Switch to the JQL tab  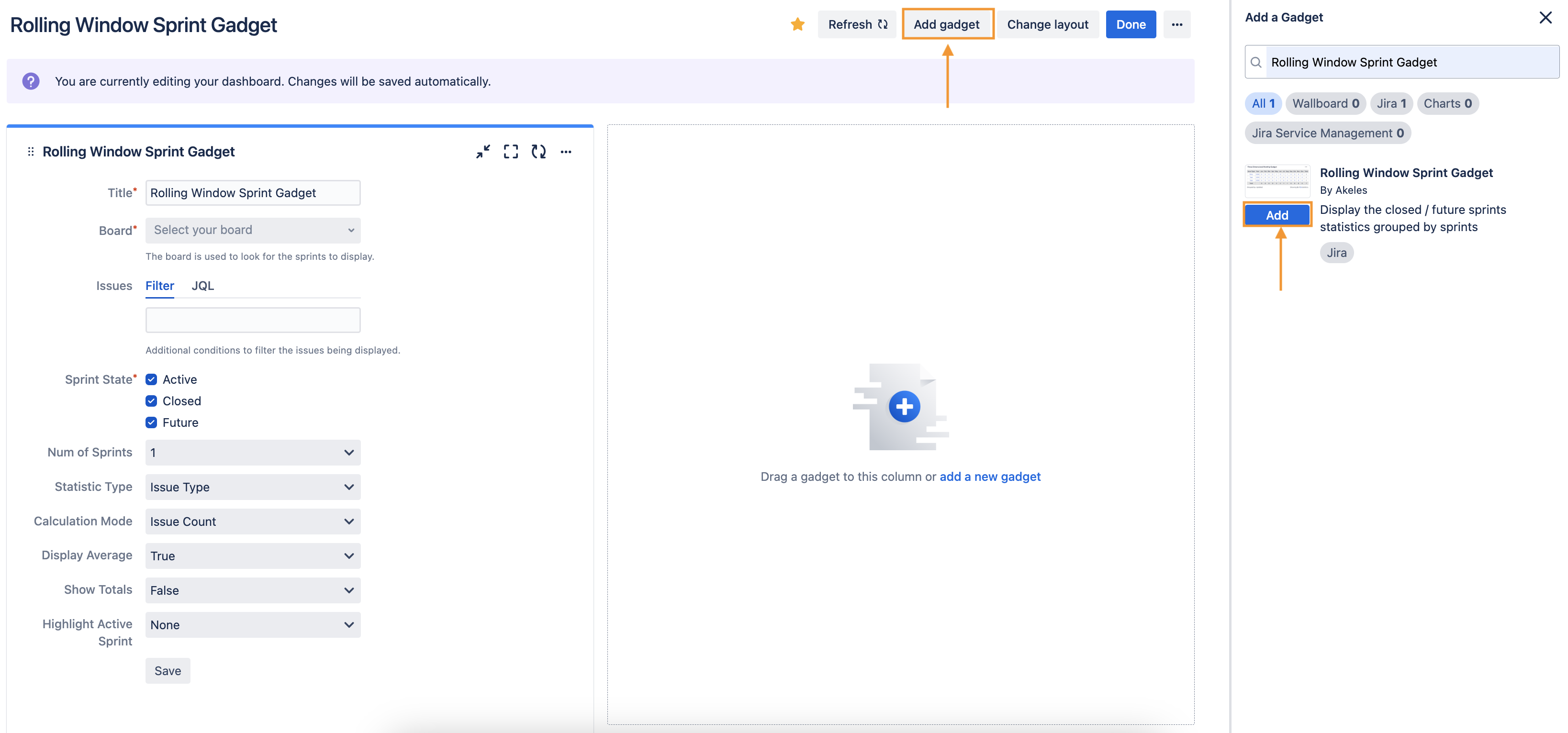coord(202,286)
